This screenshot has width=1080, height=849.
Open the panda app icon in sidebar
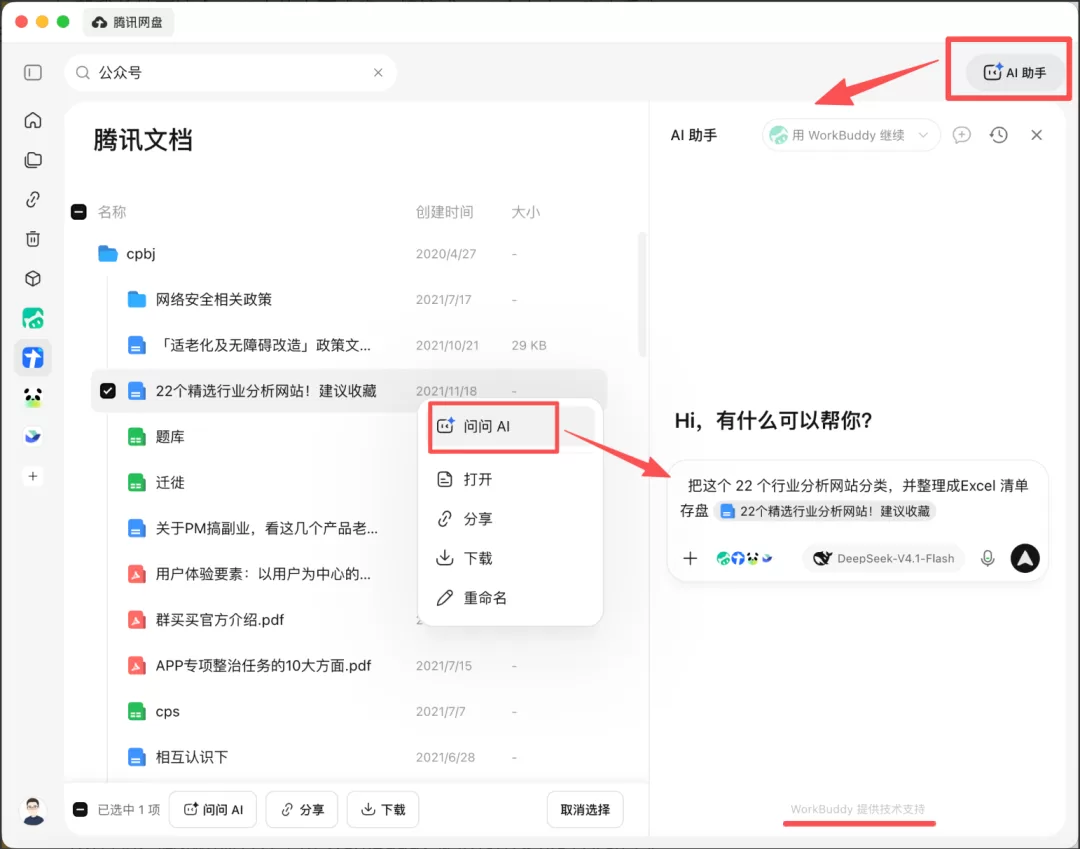coord(32,397)
